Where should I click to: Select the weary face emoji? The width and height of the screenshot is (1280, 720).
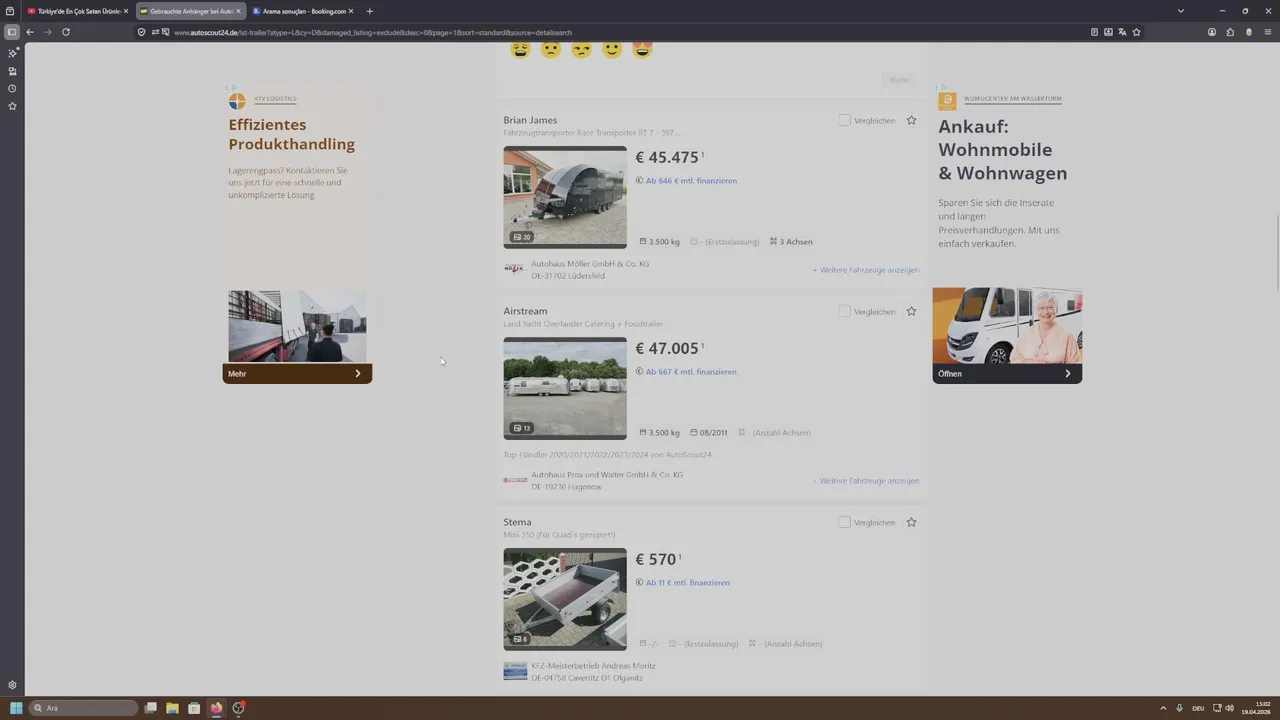pyautogui.click(x=520, y=49)
